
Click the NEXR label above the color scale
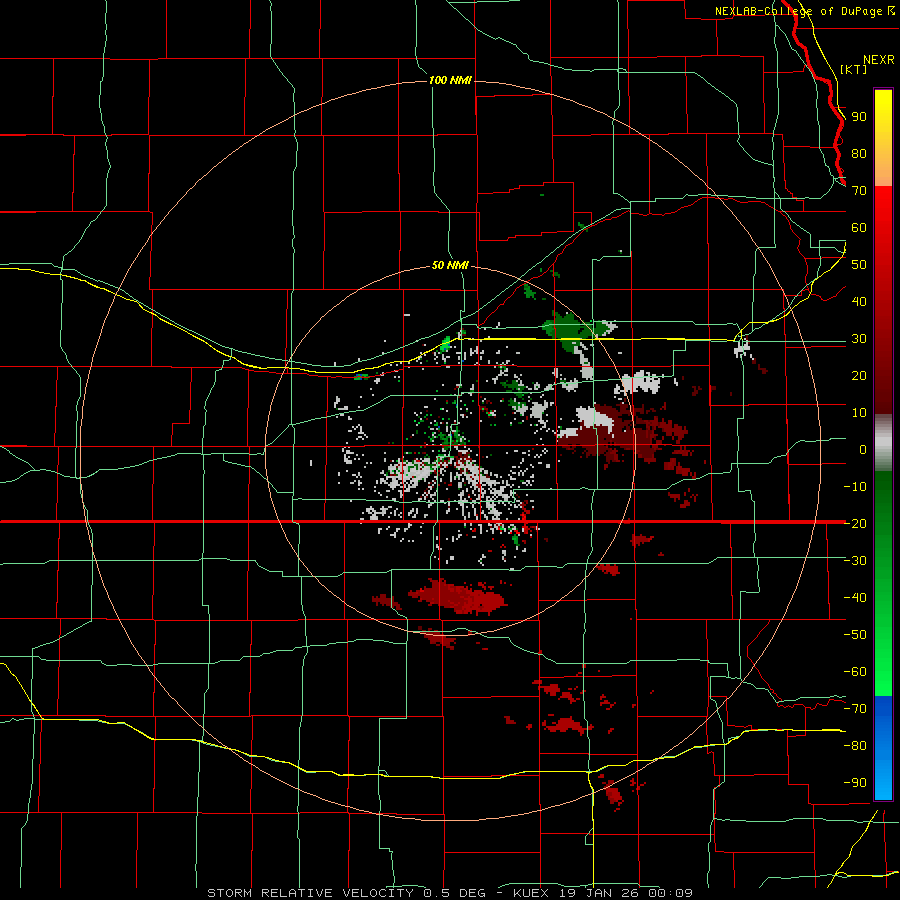[879, 60]
